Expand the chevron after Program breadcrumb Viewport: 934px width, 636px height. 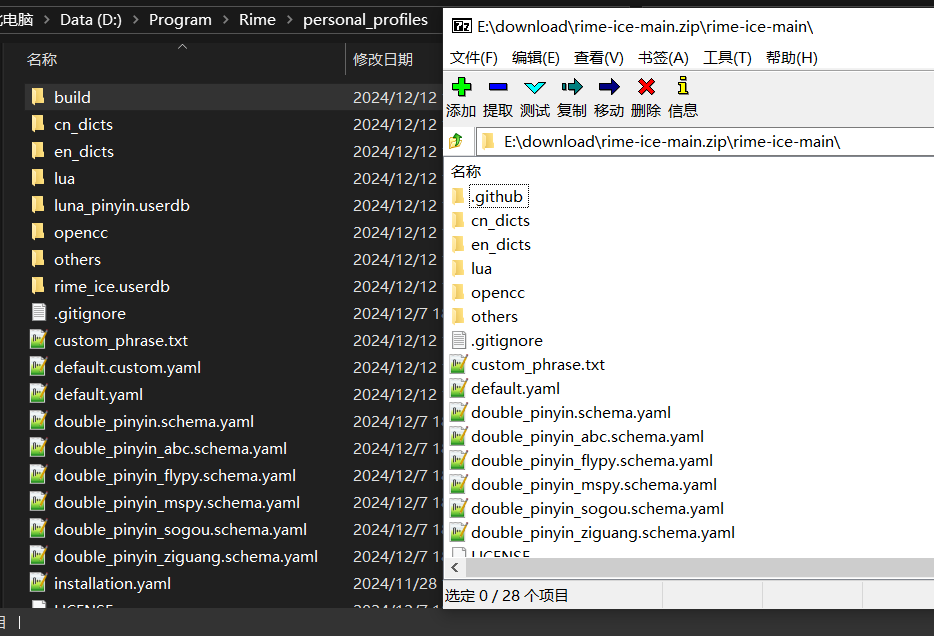[226, 20]
